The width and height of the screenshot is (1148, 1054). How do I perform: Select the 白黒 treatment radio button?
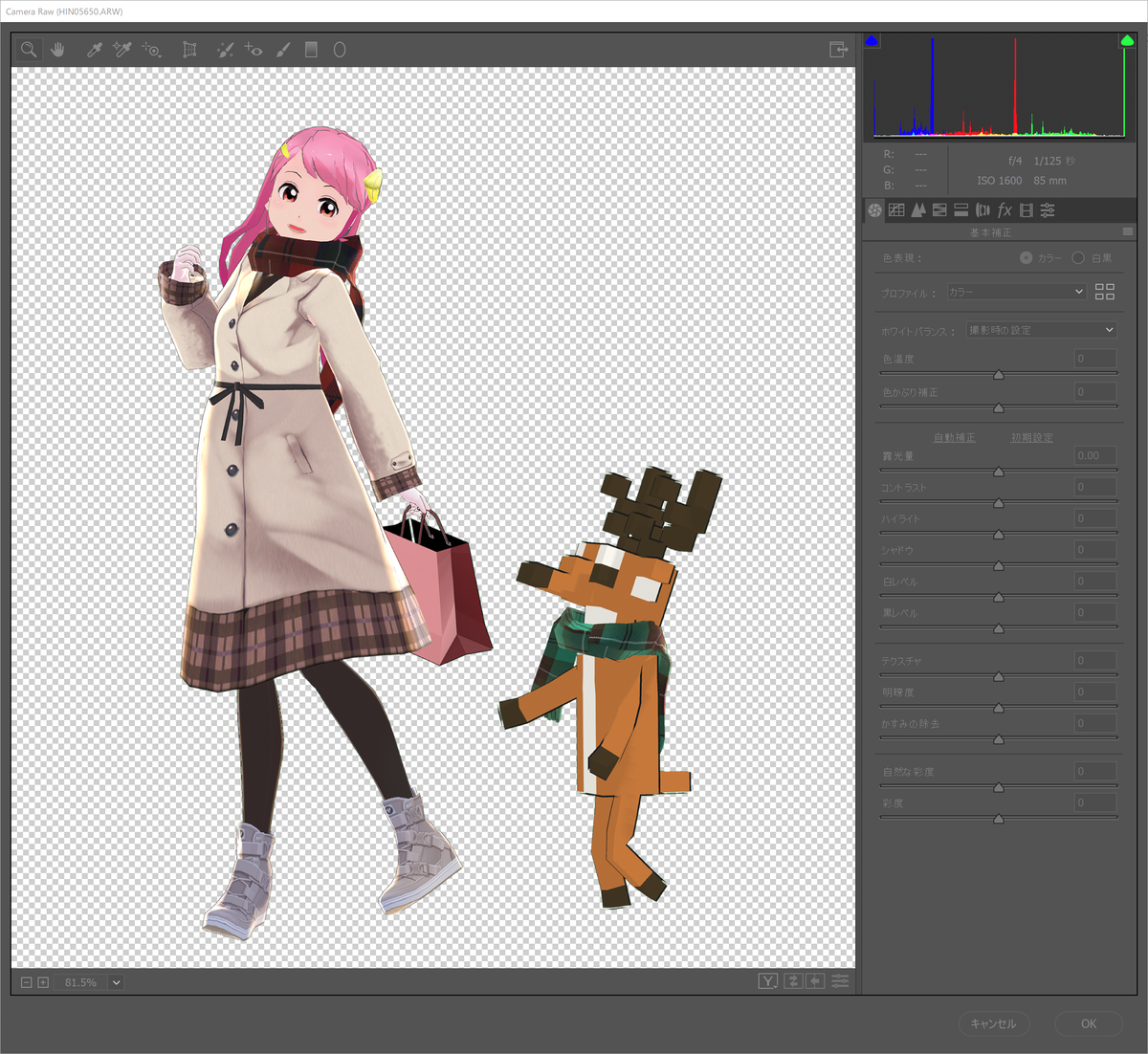[1078, 257]
